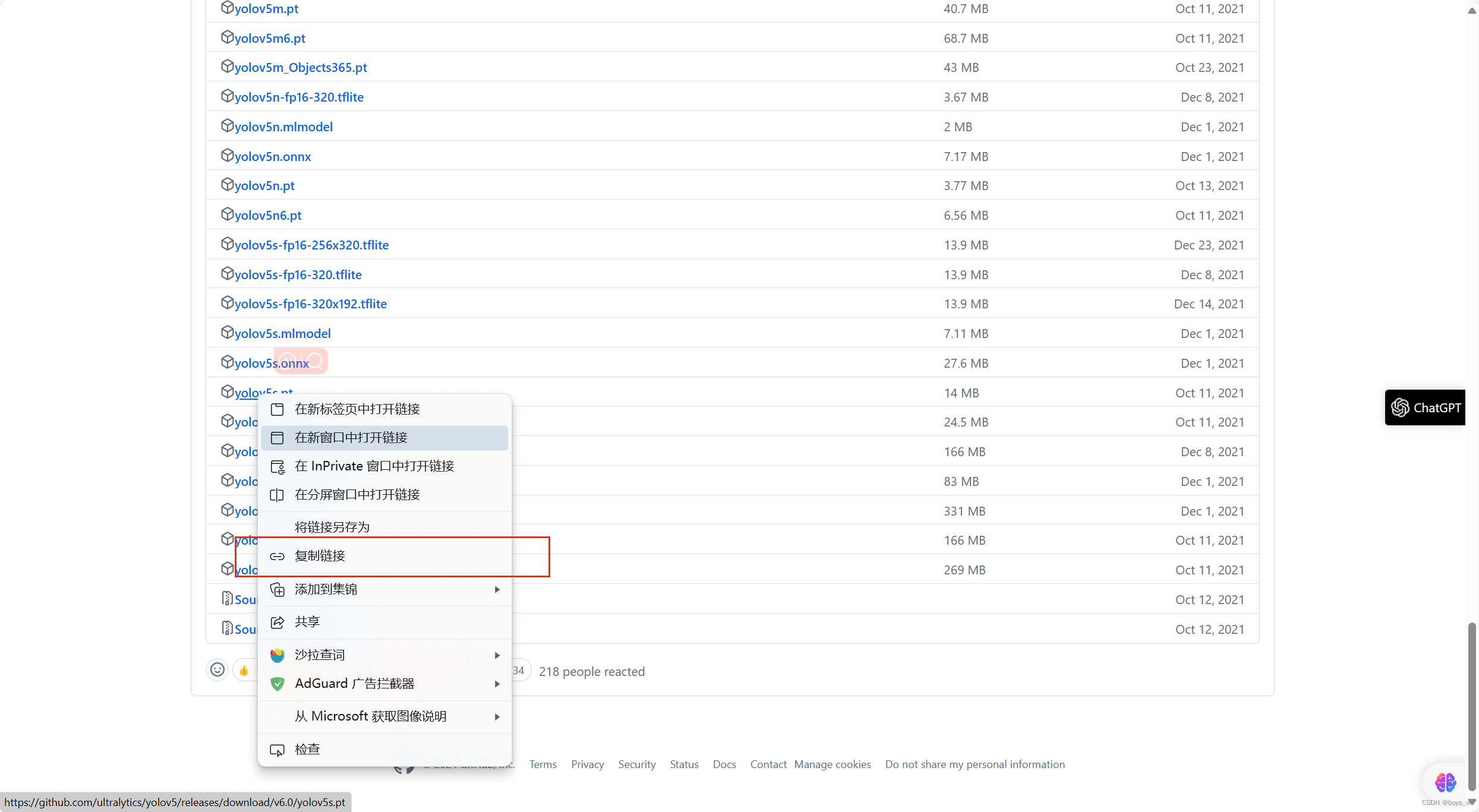Open the Manage cookies link
The image size is (1479, 812).
click(832, 764)
